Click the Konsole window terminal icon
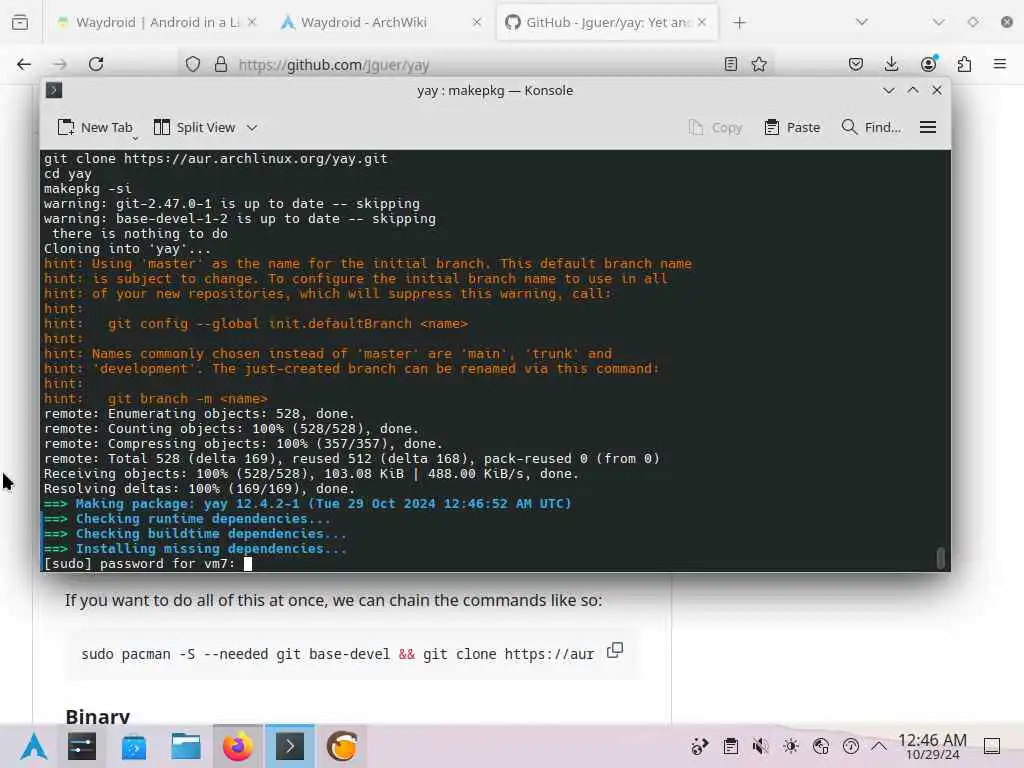The width and height of the screenshot is (1024, 768). click(54, 90)
